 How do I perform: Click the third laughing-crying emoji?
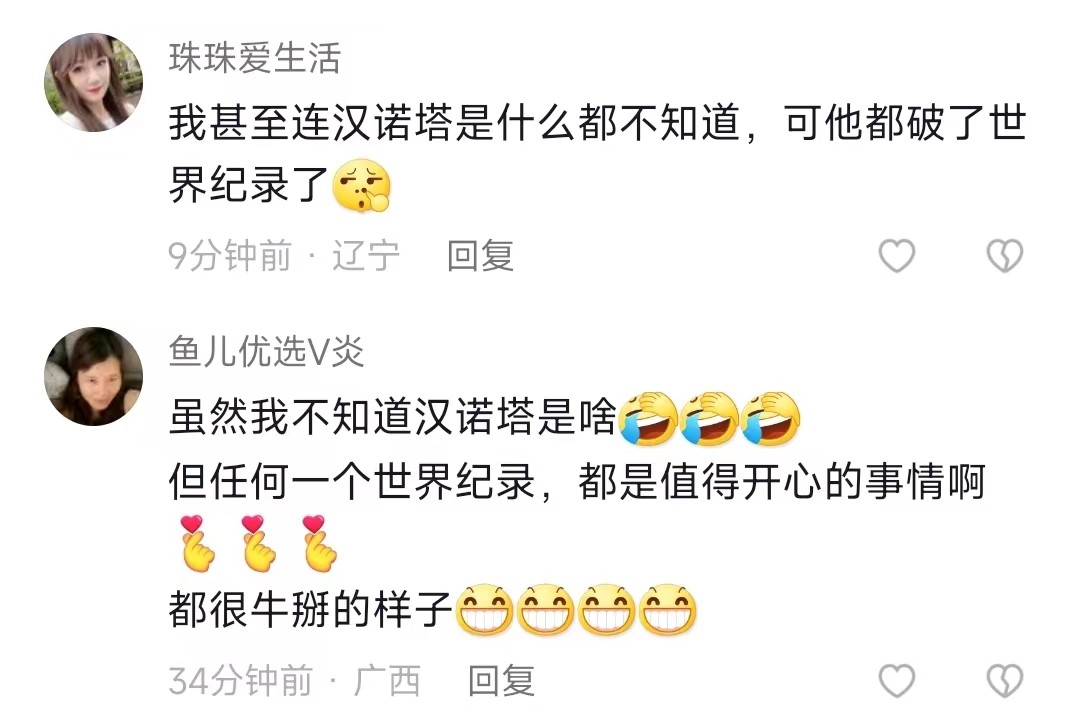[x=771, y=418]
